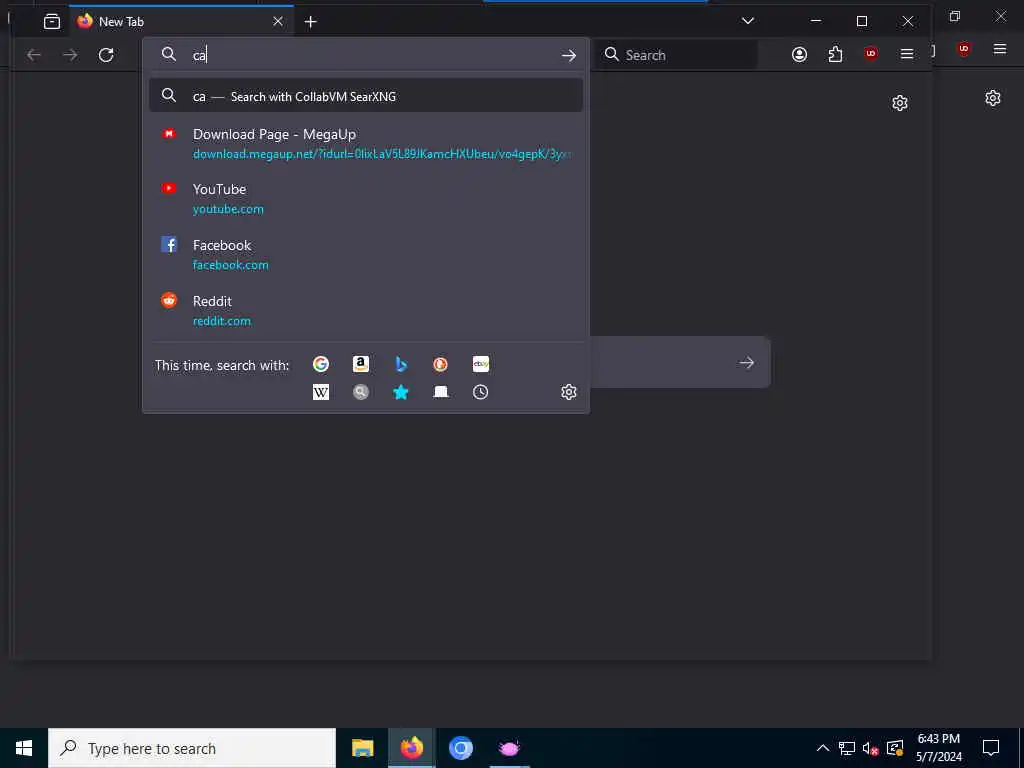The width and height of the screenshot is (1024, 768).
Task: Restore down the background window
Action: (x=955, y=16)
